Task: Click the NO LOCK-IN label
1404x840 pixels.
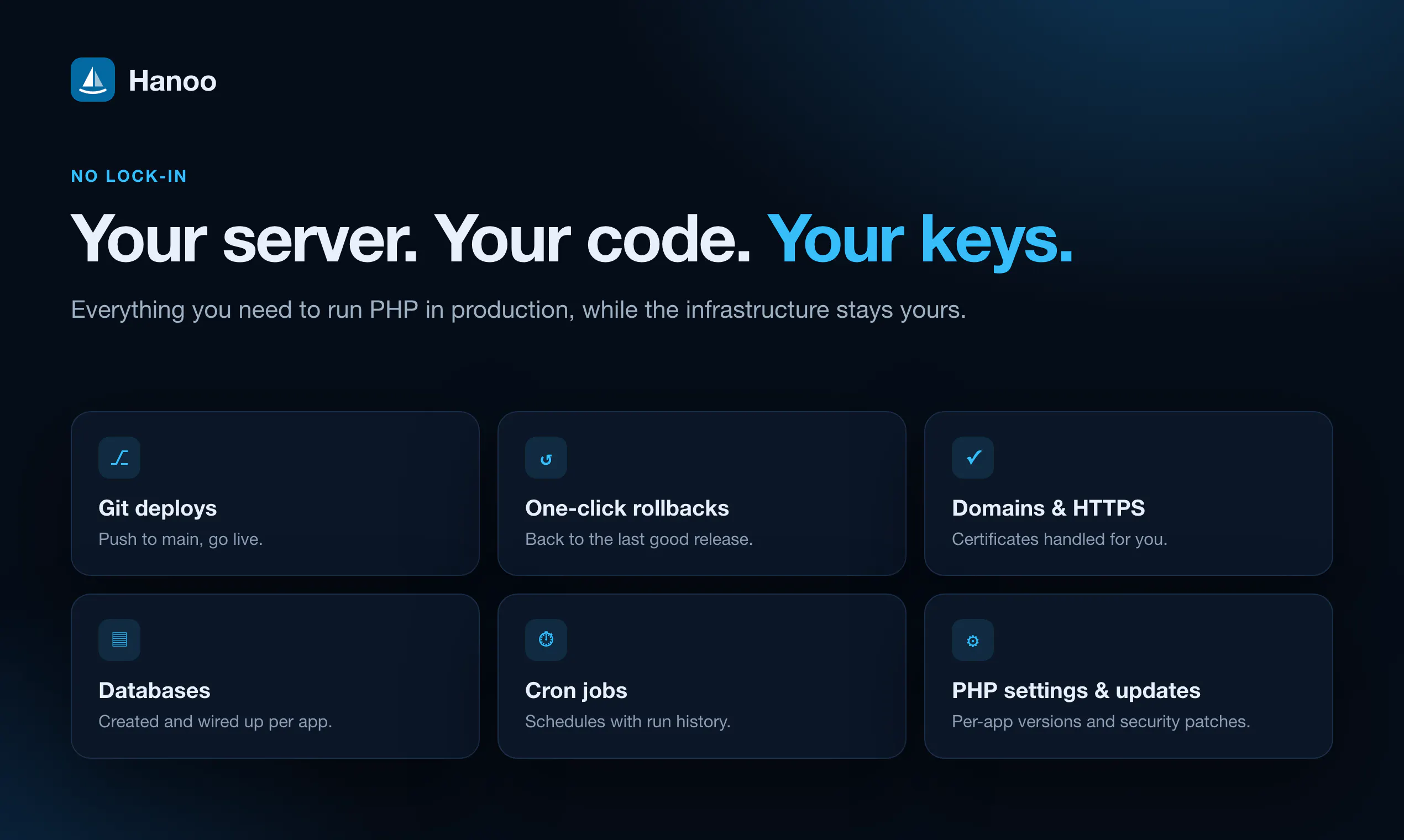Action: [x=129, y=176]
